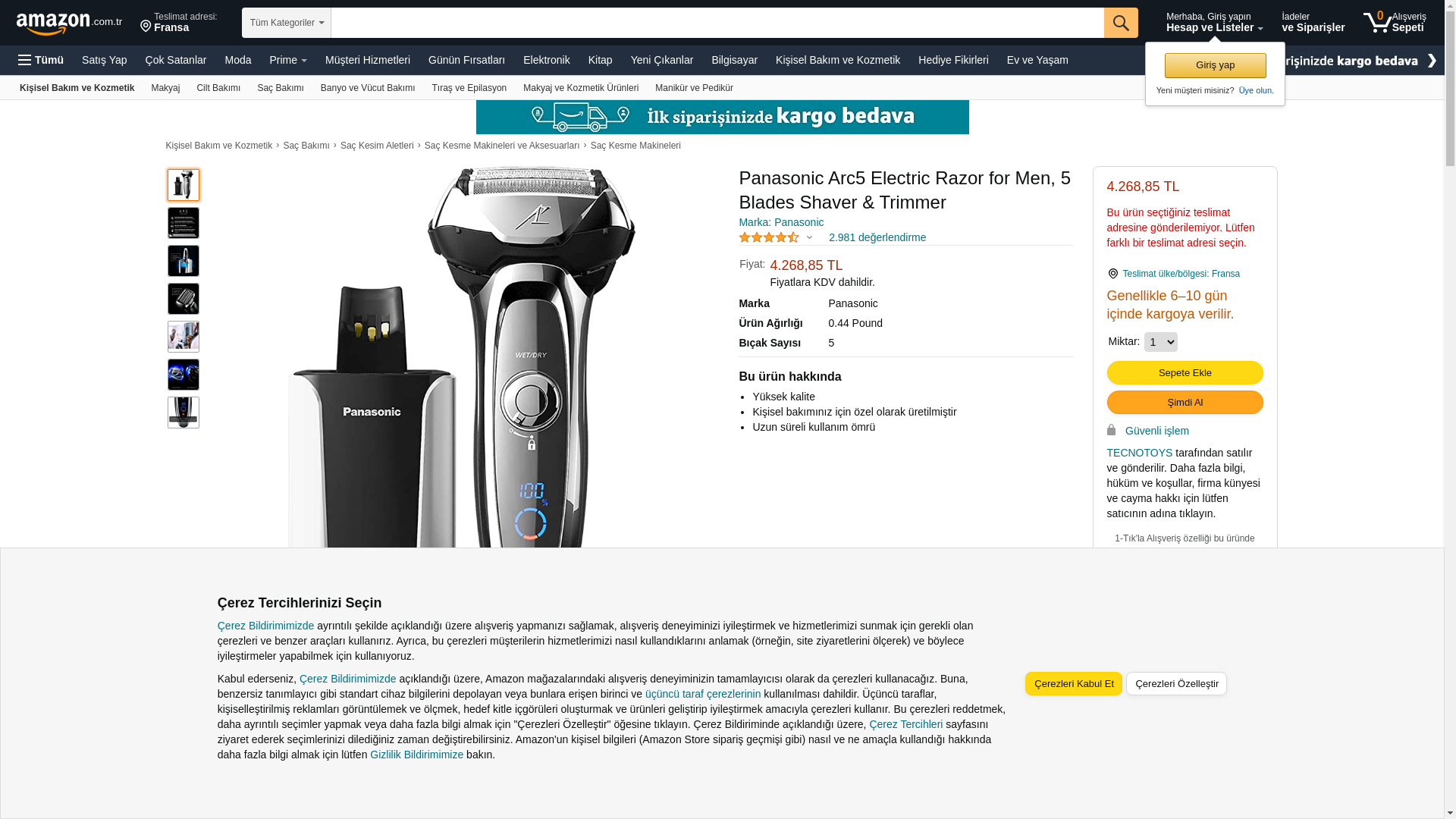Open the Tüm Kategoriler search dropdown
Viewport: 1456px width, 819px height.
(x=287, y=23)
